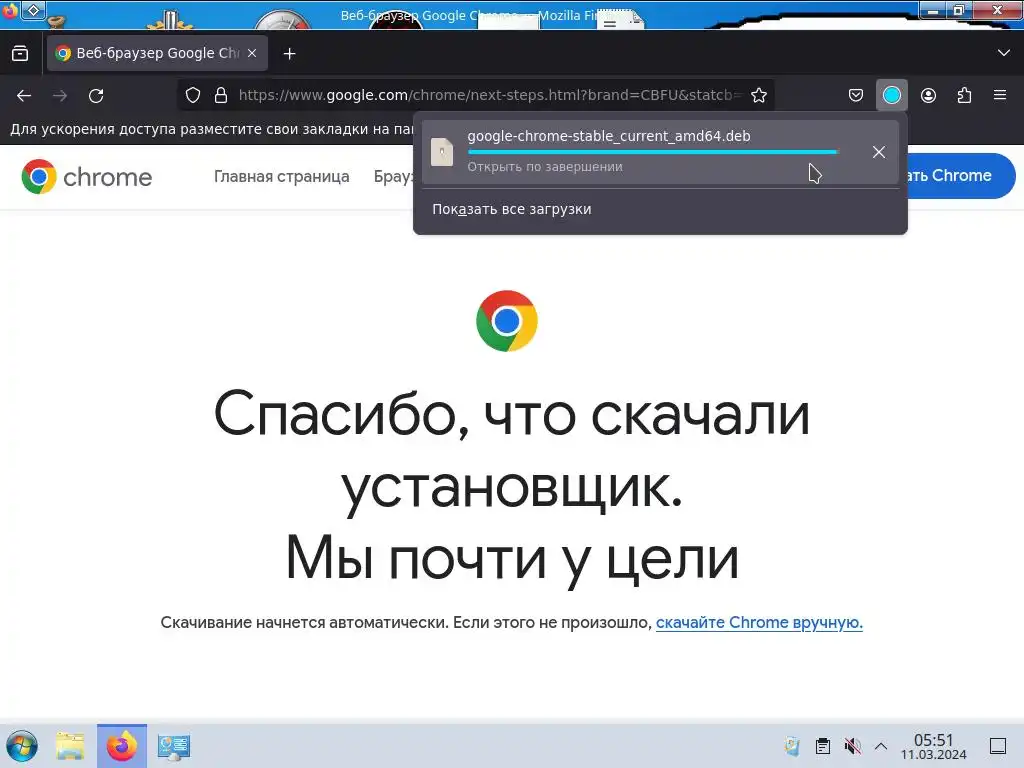1024x768 pixels.
Task: Bookmark this page with star icon
Action: point(759,95)
